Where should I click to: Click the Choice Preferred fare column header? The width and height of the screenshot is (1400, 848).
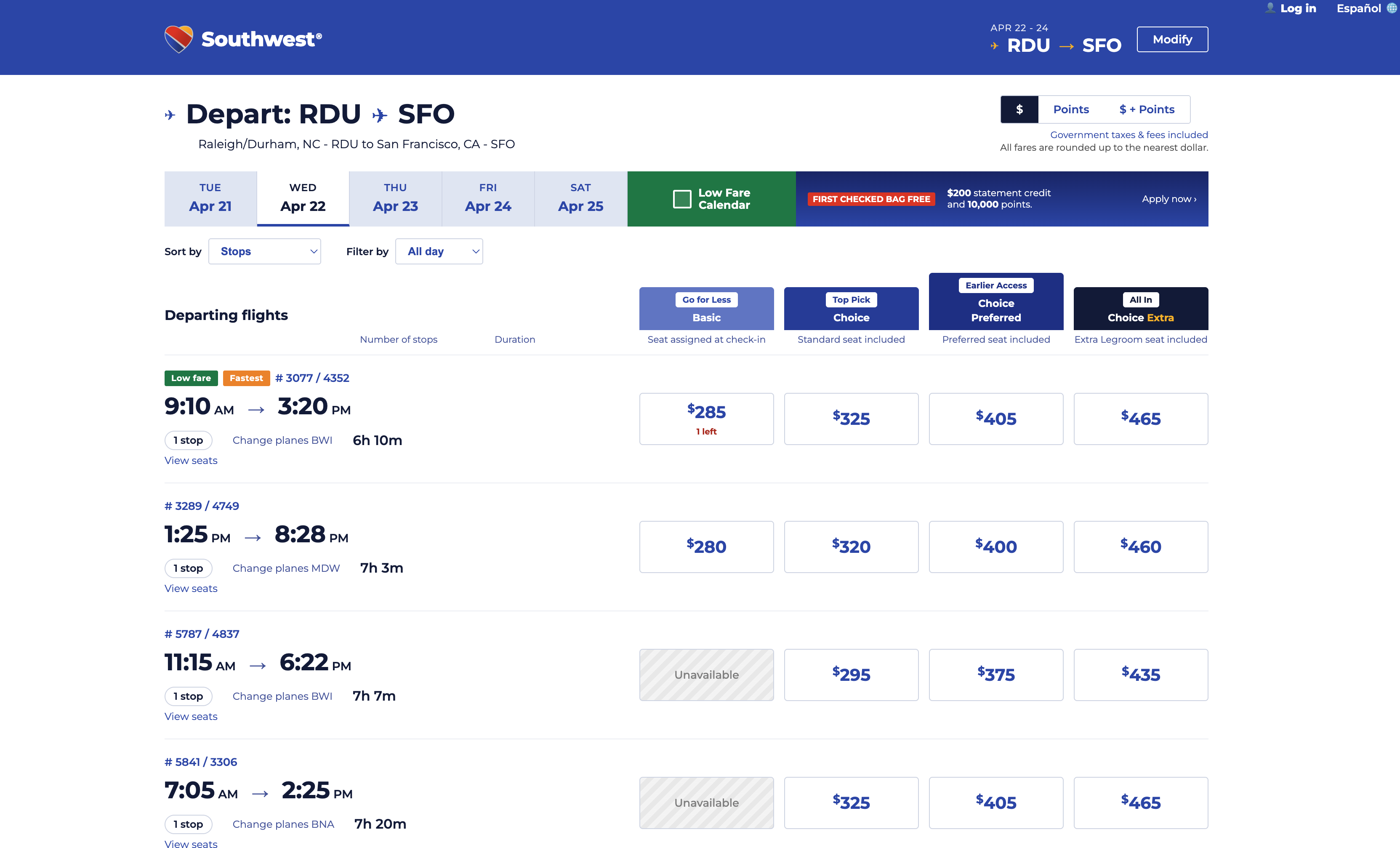tap(996, 302)
